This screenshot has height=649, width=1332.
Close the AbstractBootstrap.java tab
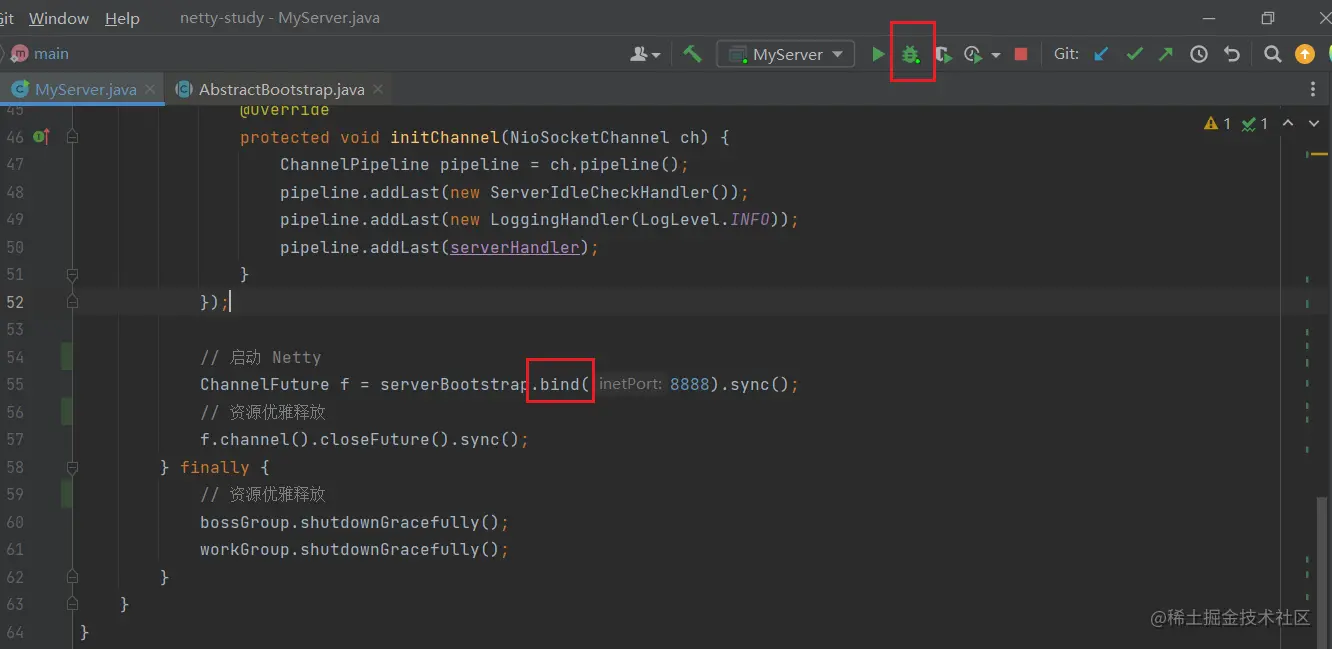click(x=378, y=89)
